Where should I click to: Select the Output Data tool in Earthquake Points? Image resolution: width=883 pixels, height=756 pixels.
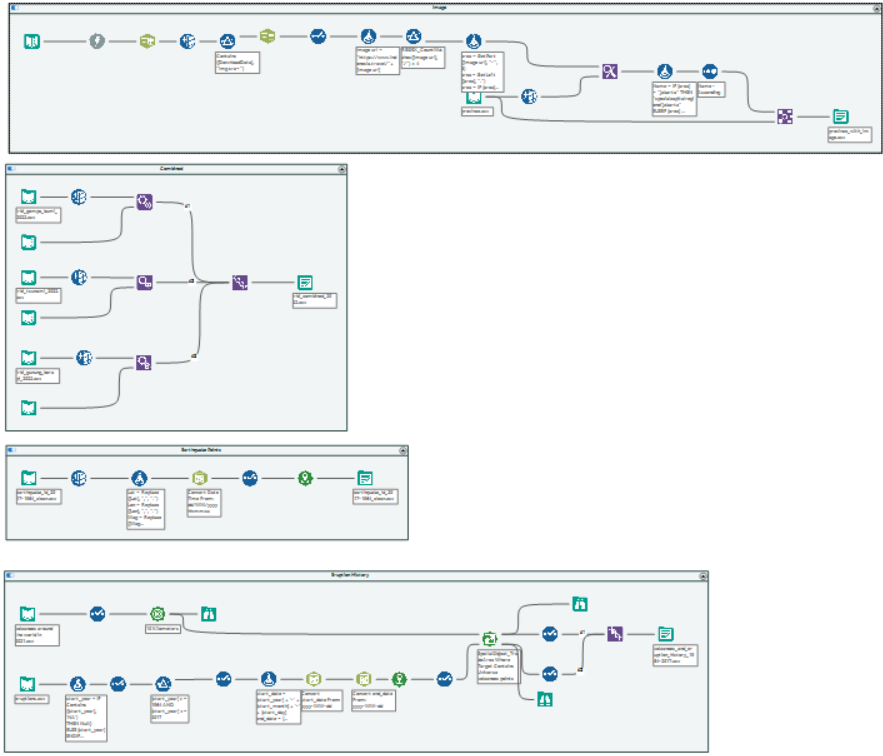point(365,478)
